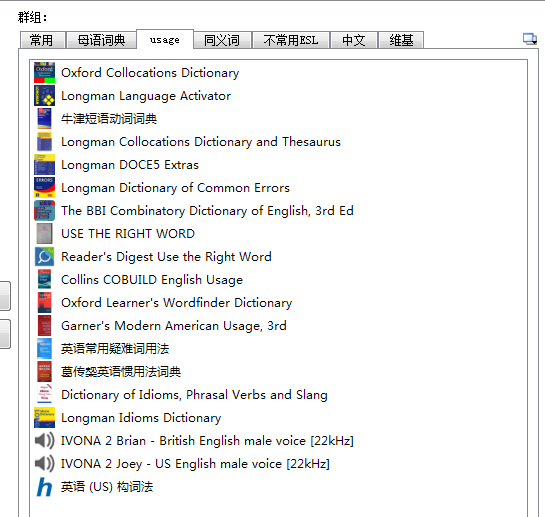This screenshot has width=545, height=517.
Task: Click Longman Idioms Dictionary cover icon
Action: tap(44, 417)
